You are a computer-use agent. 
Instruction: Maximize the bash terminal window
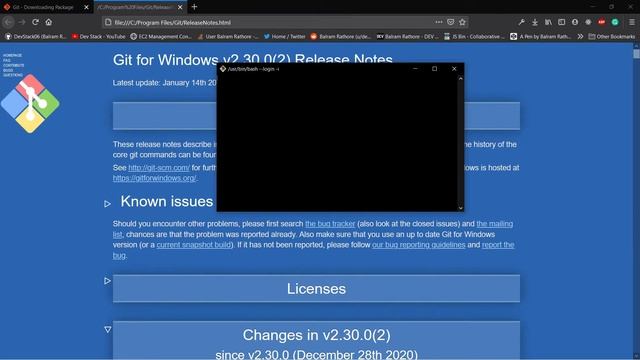(434, 69)
